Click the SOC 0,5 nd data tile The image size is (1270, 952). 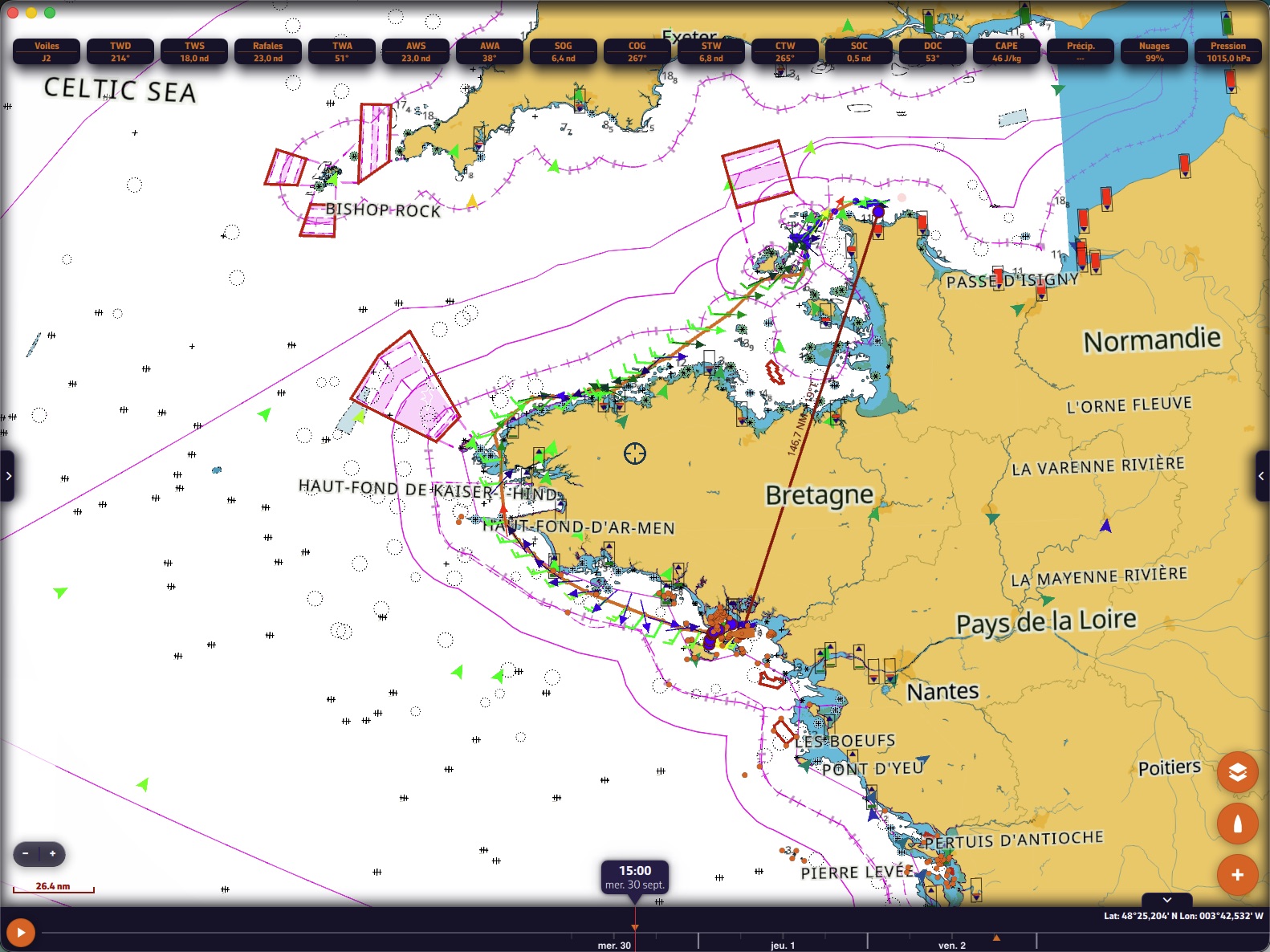tap(859, 51)
